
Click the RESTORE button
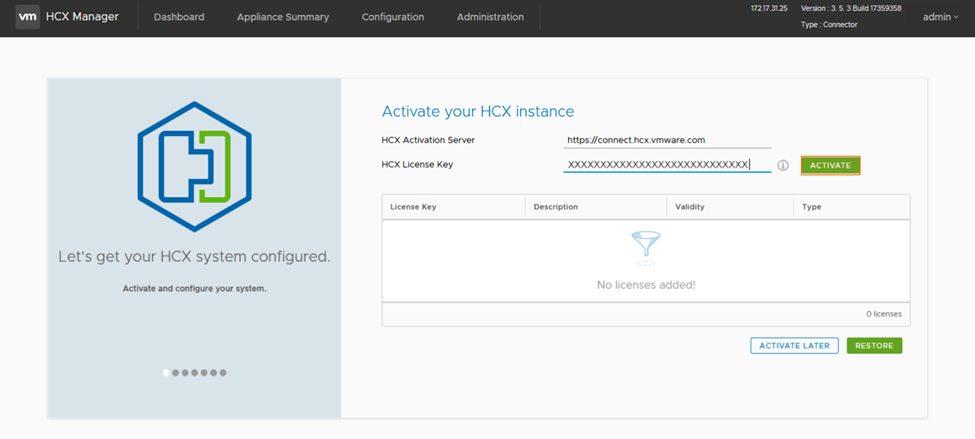(x=874, y=346)
